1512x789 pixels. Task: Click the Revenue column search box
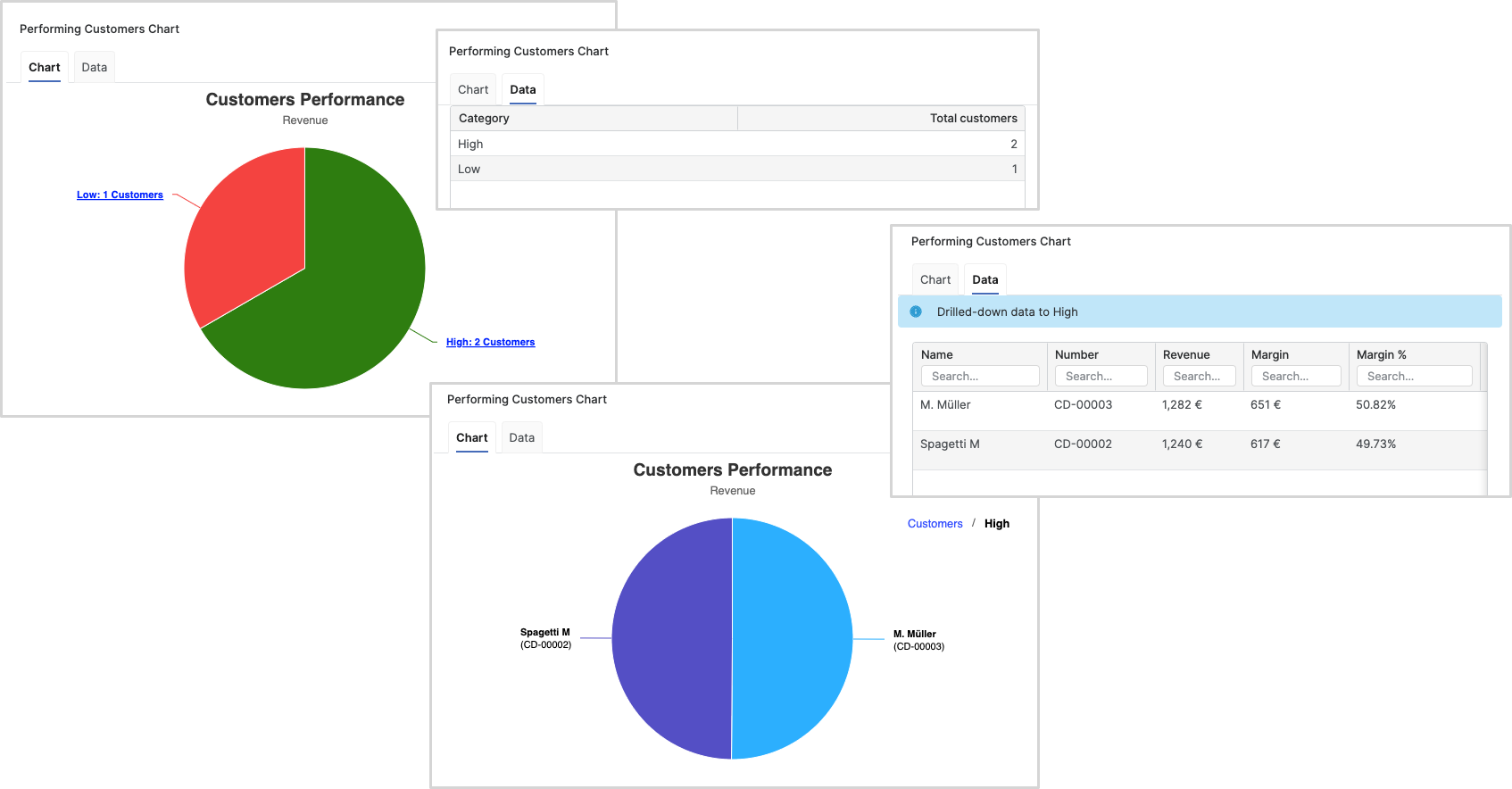[x=1199, y=377]
